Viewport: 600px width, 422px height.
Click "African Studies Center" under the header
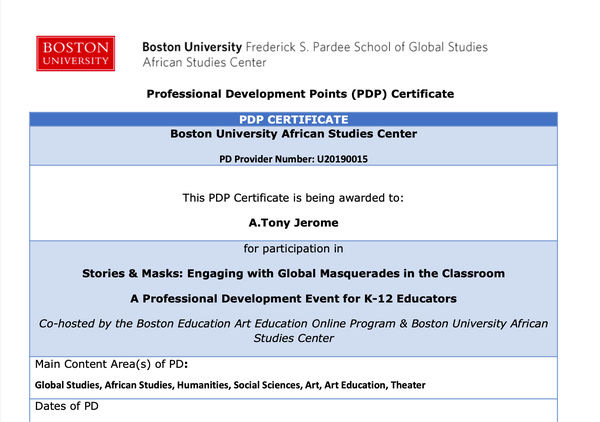click(204, 62)
